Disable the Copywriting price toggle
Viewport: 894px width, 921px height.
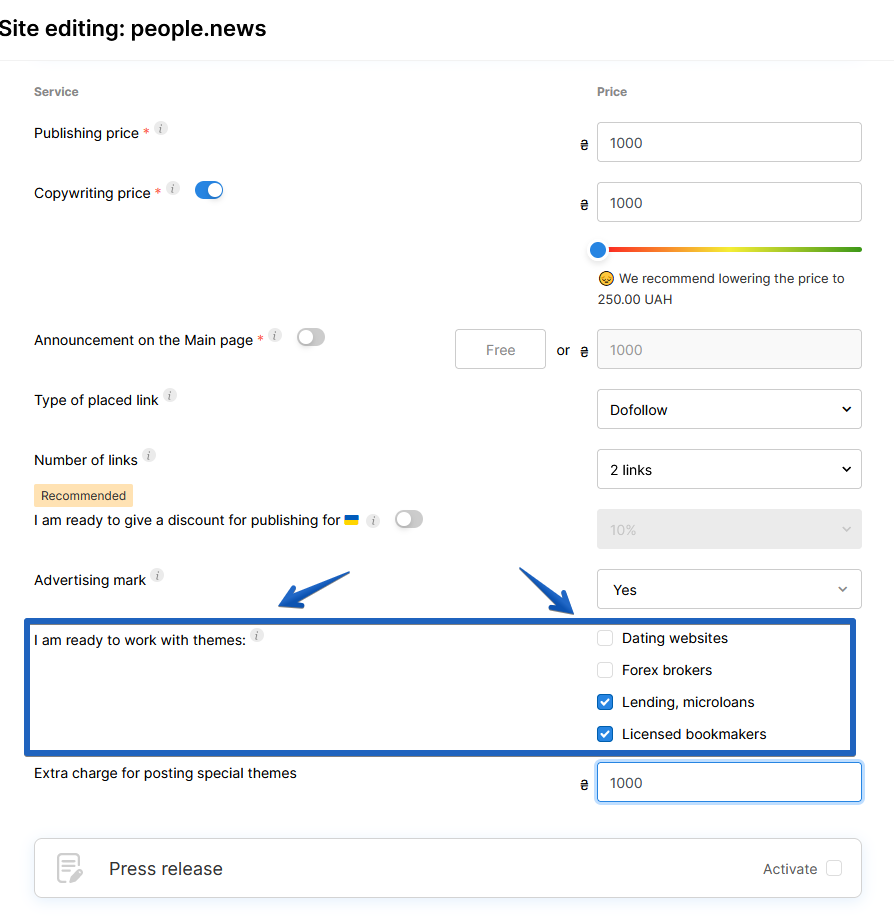click(209, 189)
